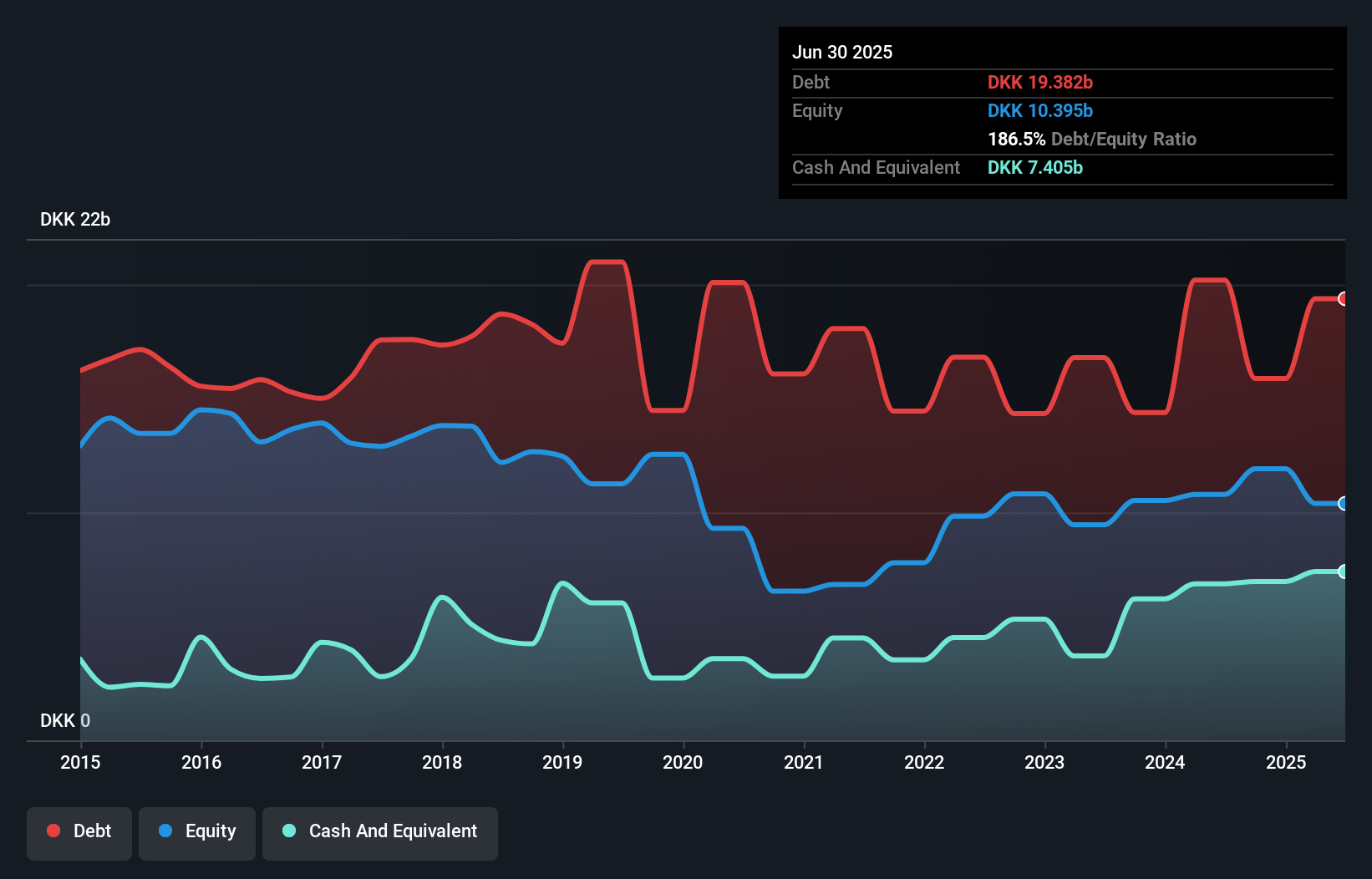
Task: Click the blue Equity legend dot
Action: [x=168, y=831]
